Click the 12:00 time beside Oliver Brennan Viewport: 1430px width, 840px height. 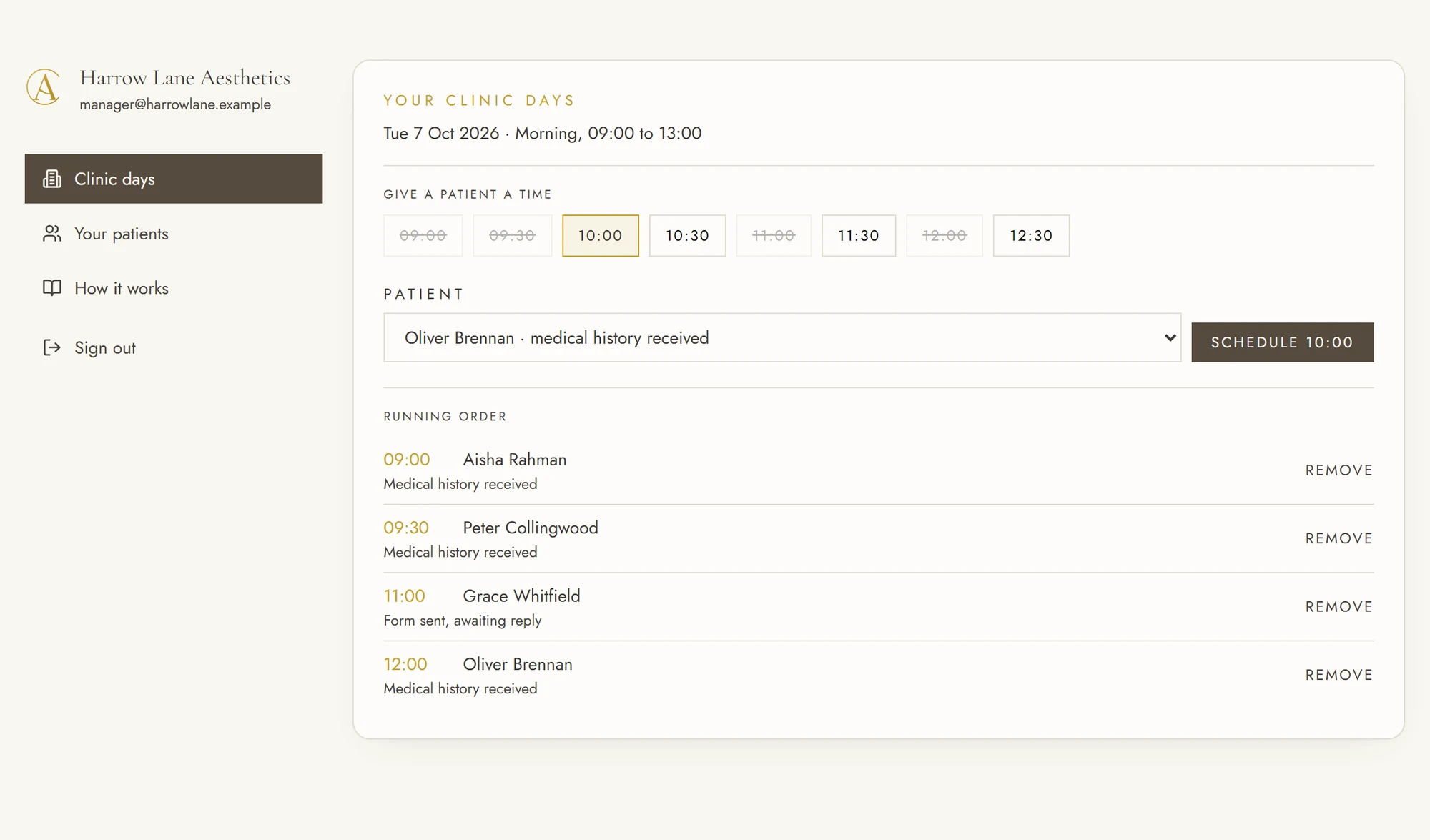coord(405,664)
